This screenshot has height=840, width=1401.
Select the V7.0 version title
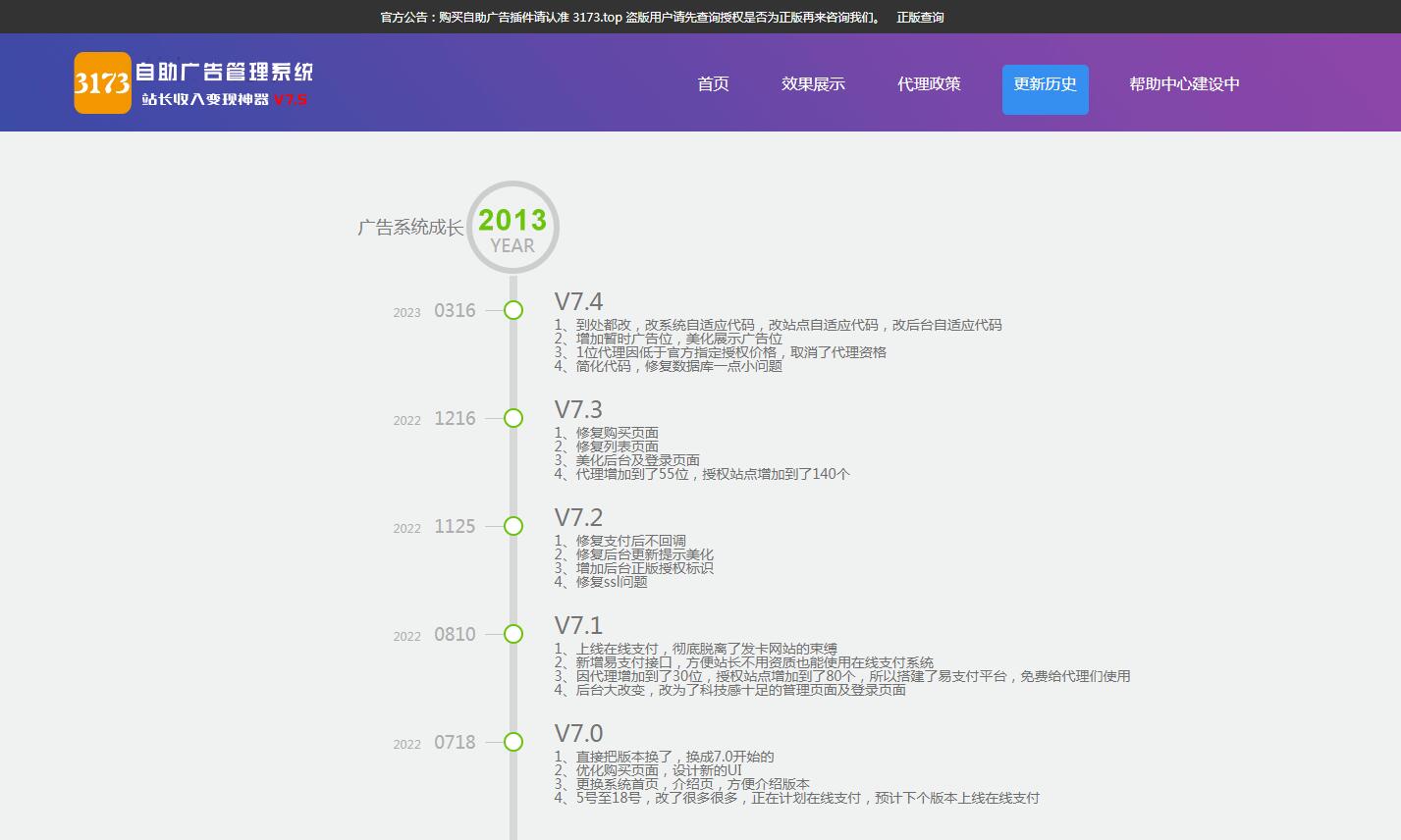(x=578, y=733)
